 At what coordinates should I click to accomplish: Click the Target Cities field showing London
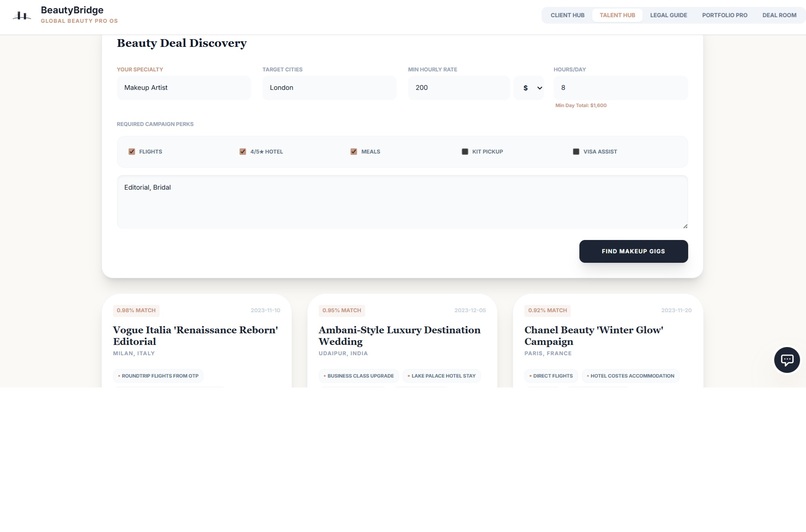pos(329,88)
